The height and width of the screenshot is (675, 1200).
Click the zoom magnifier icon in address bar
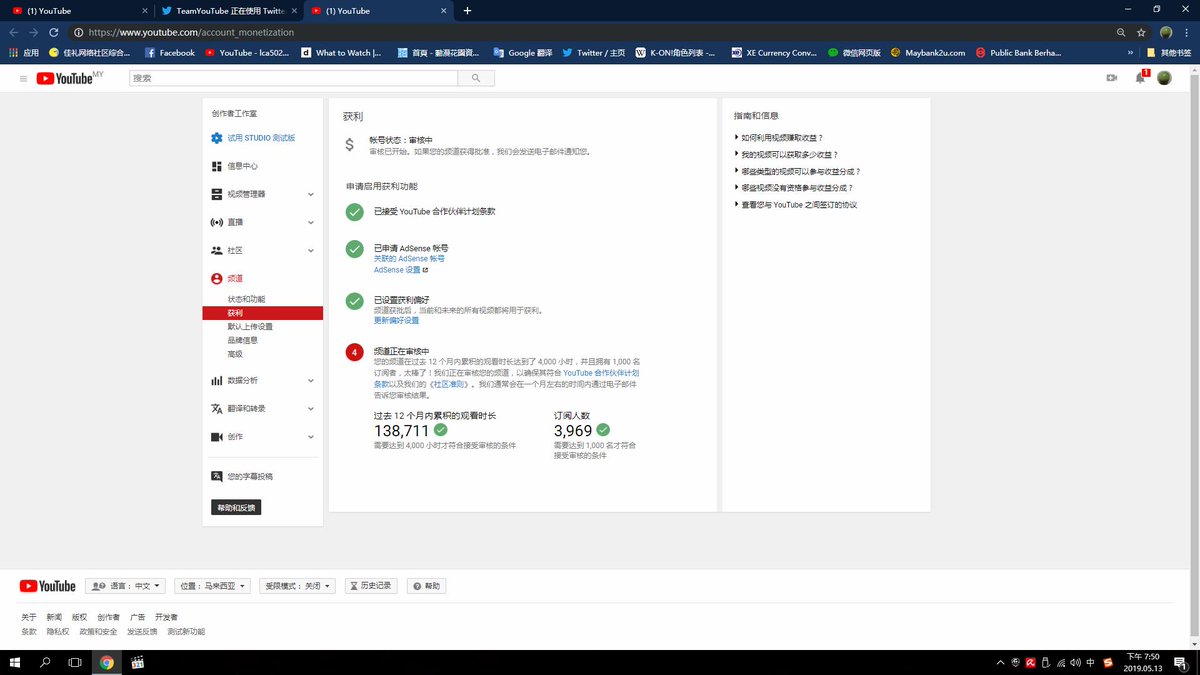(x=1121, y=32)
